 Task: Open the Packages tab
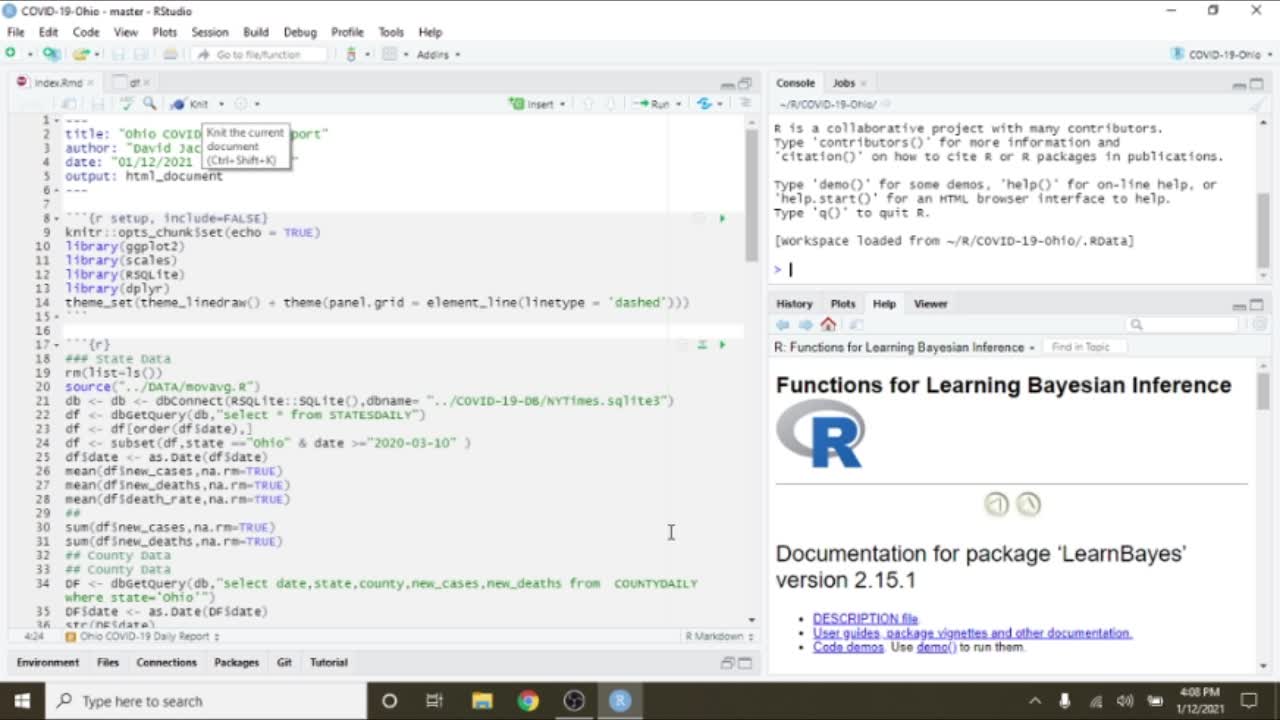236,662
